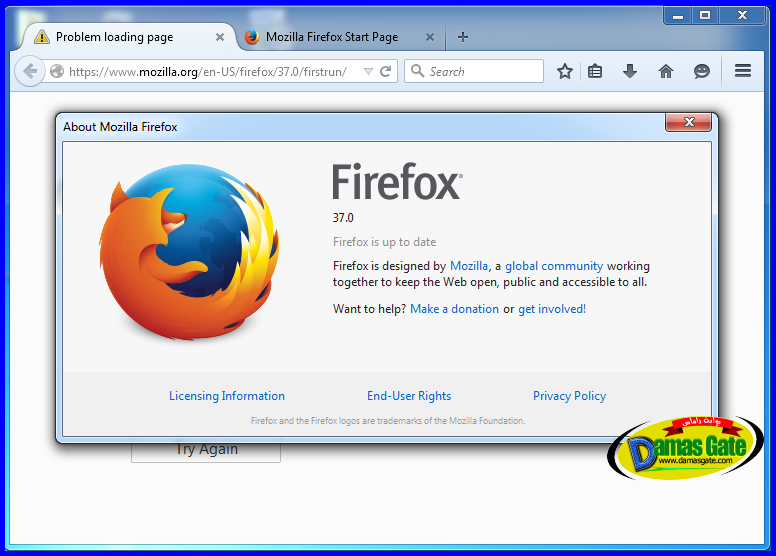Go to the Home page icon
The image size is (776, 556).
(x=666, y=71)
